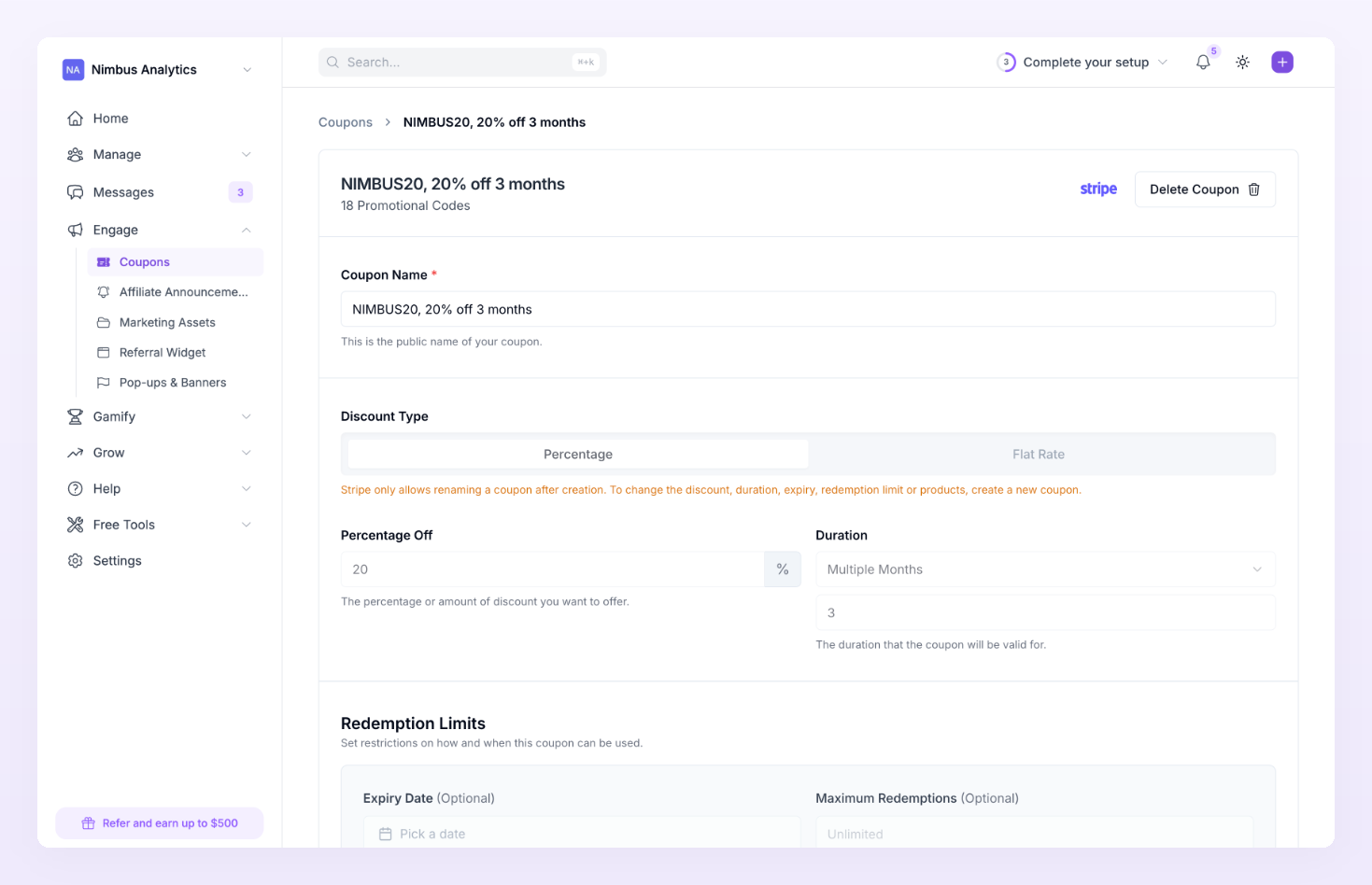This screenshot has width=1372, height=885.
Task: Click the duration months number field
Action: pos(1045,612)
